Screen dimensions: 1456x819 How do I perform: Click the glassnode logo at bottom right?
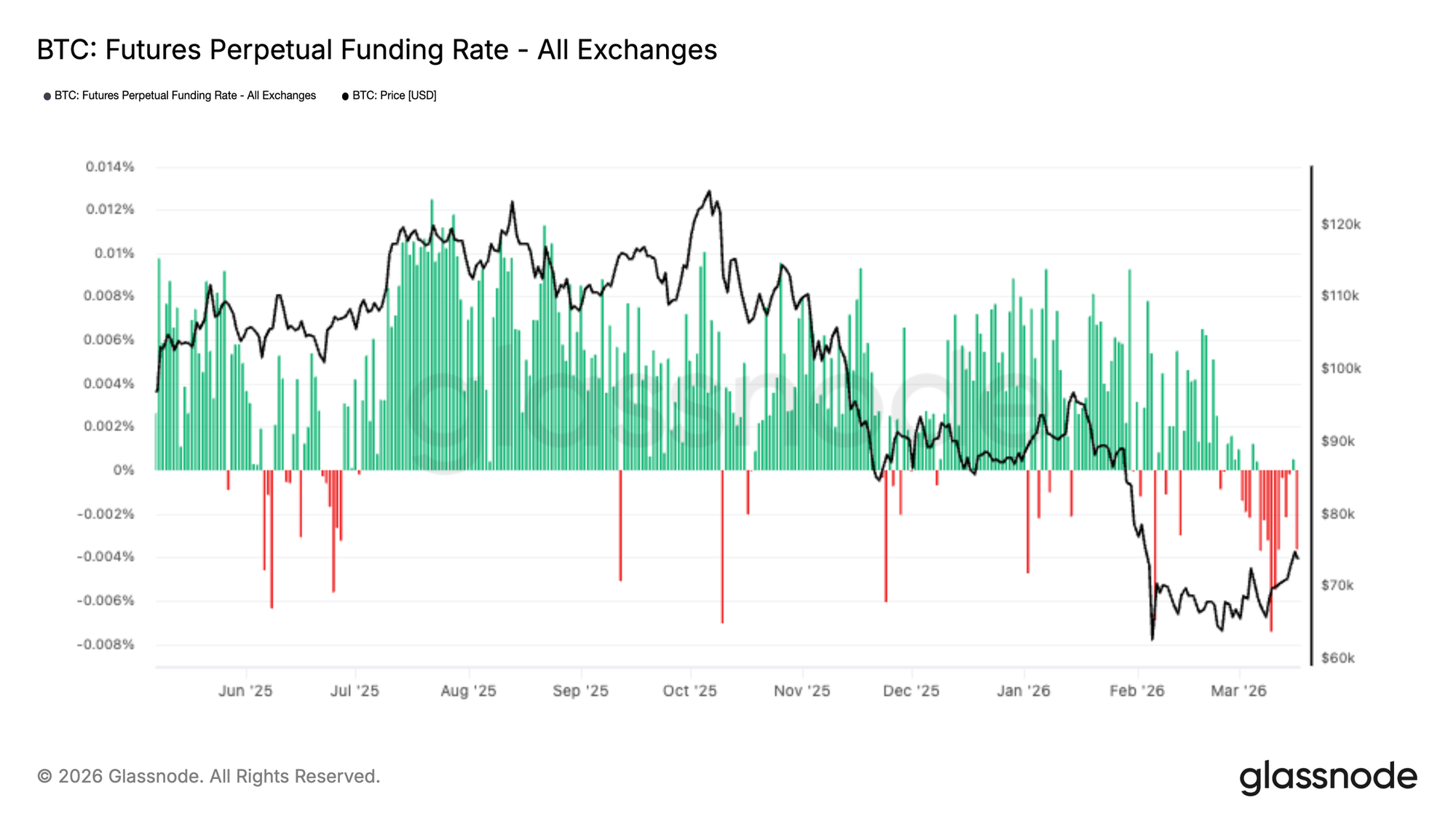(1328, 778)
